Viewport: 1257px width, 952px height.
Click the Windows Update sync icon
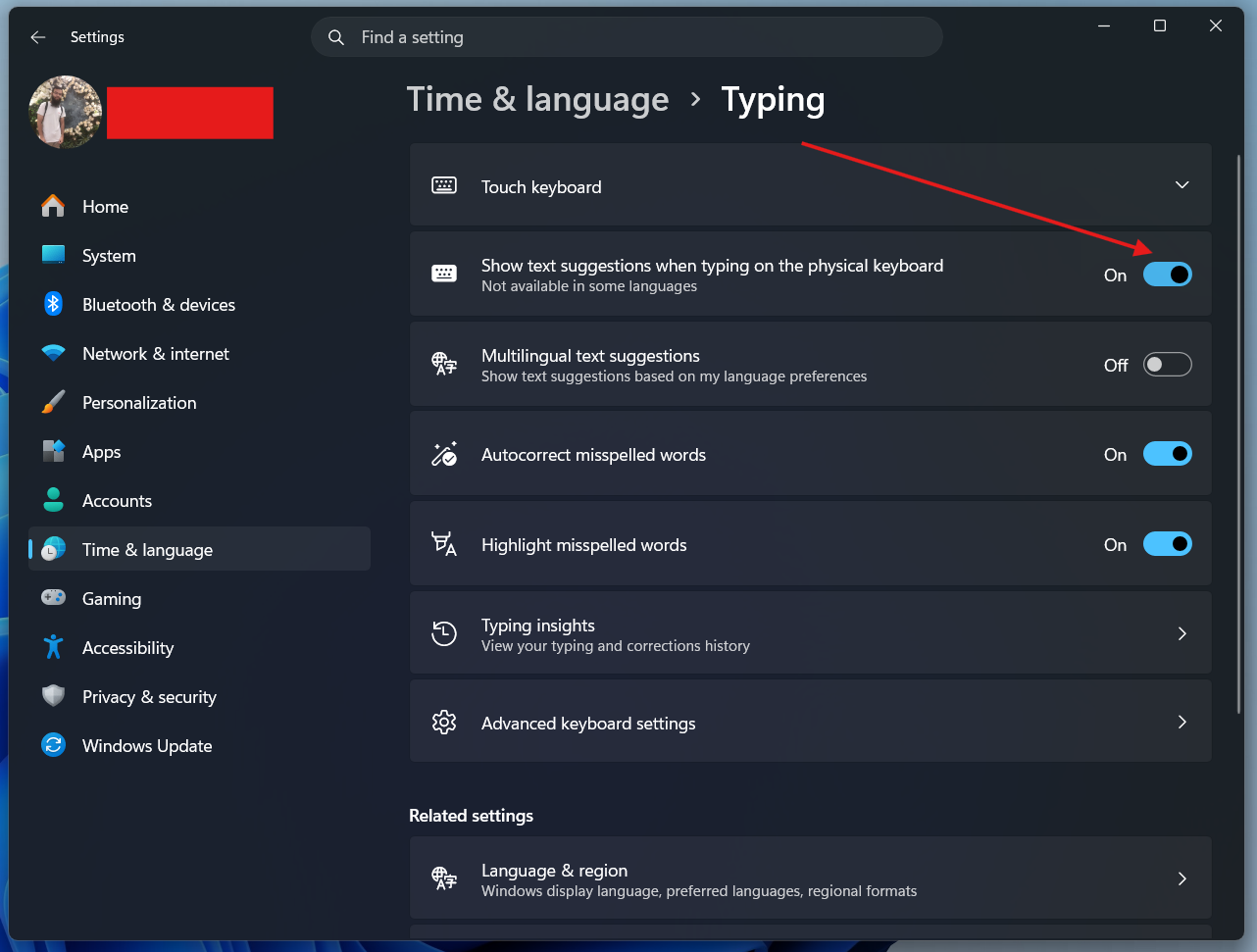click(x=53, y=745)
